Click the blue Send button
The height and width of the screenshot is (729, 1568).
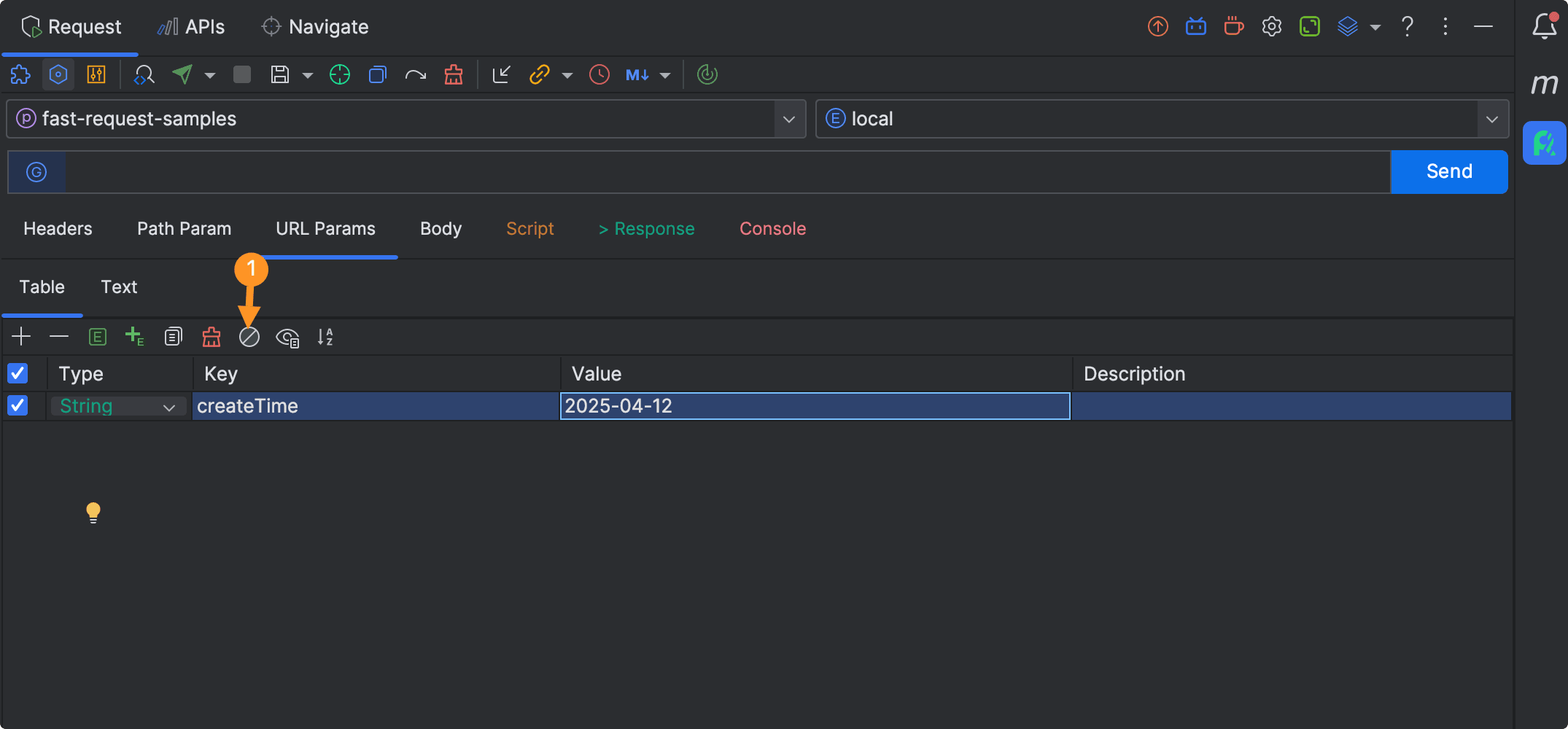coord(1448,172)
